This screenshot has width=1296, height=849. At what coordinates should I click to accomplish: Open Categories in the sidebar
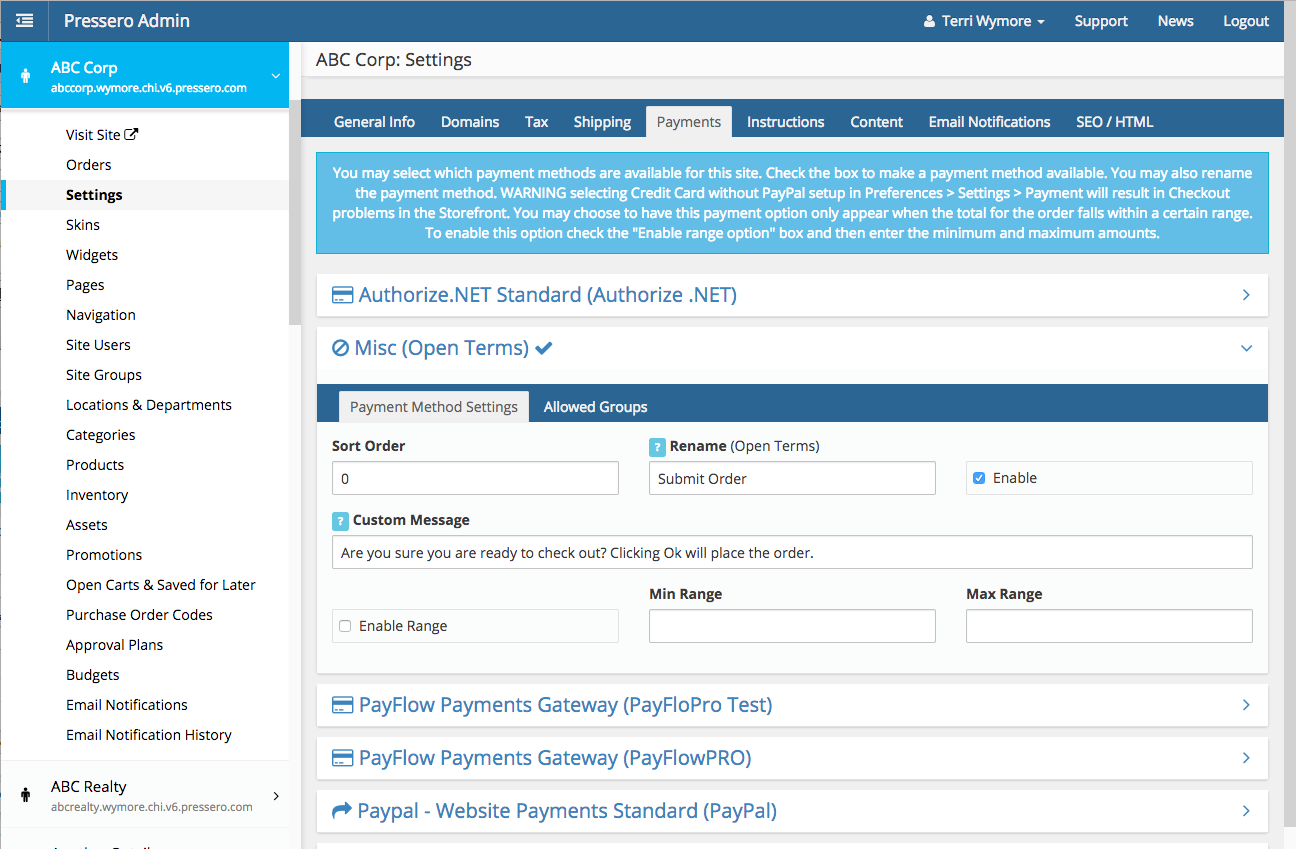coord(101,435)
